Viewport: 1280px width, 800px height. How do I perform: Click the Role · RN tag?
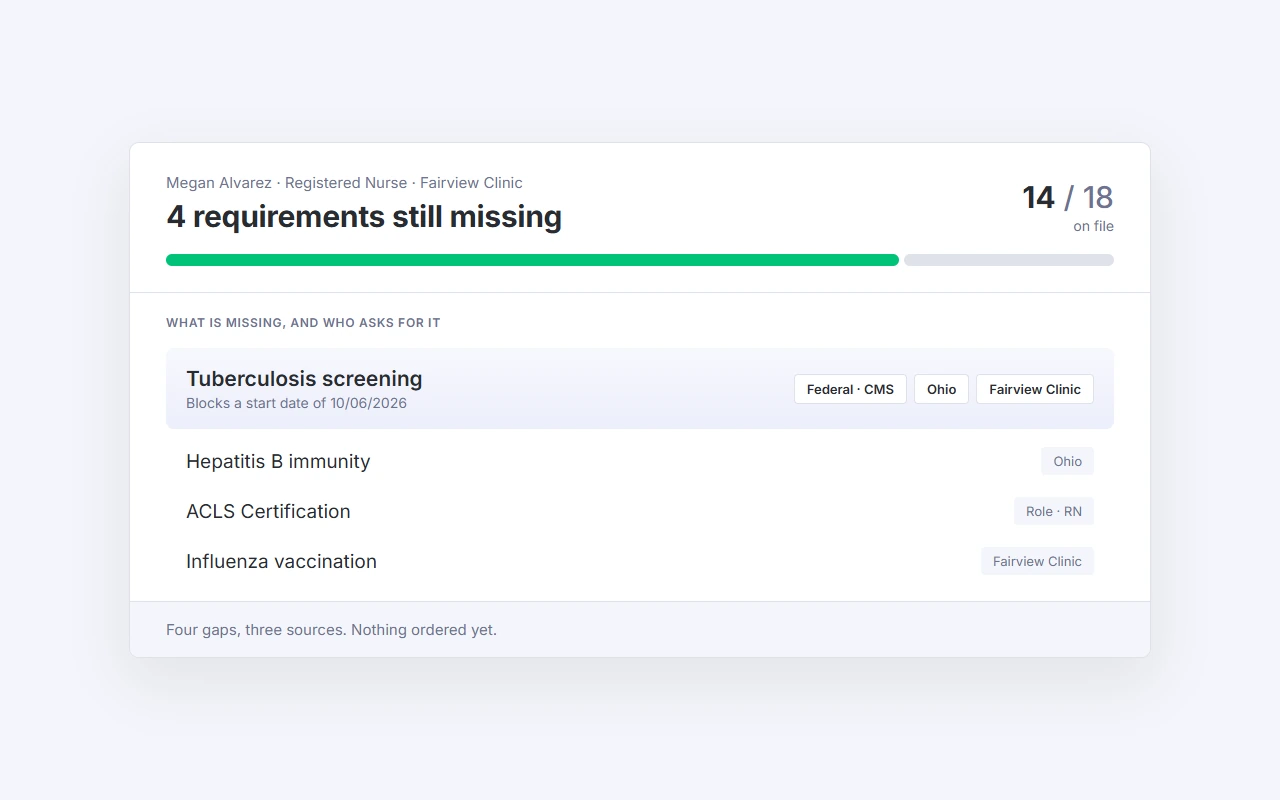point(1054,511)
